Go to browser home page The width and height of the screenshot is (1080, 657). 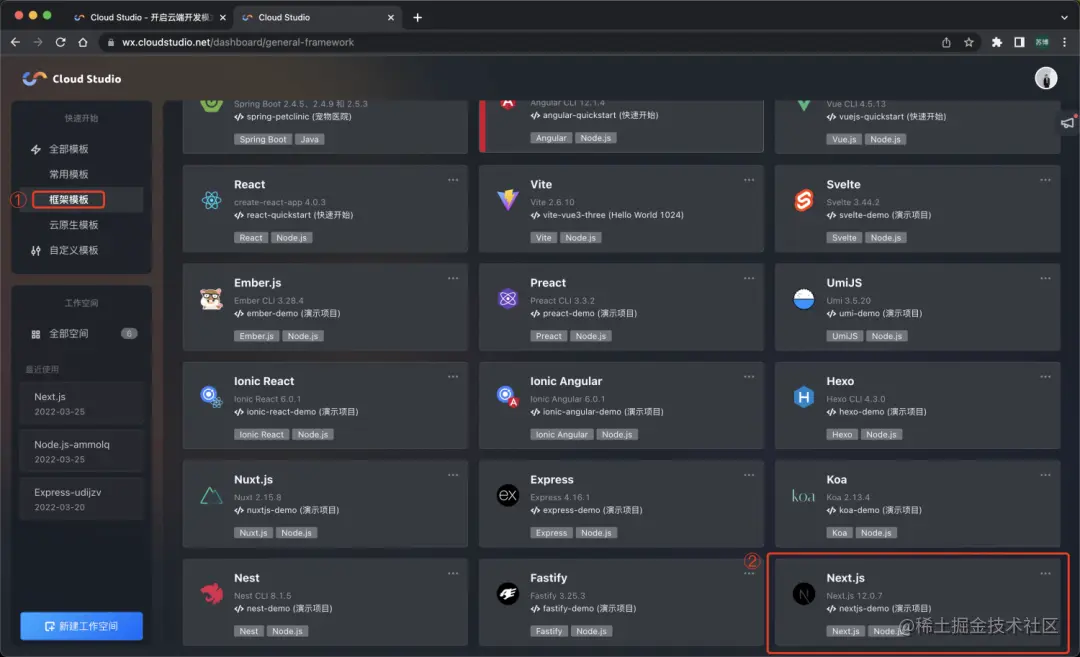tap(83, 42)
